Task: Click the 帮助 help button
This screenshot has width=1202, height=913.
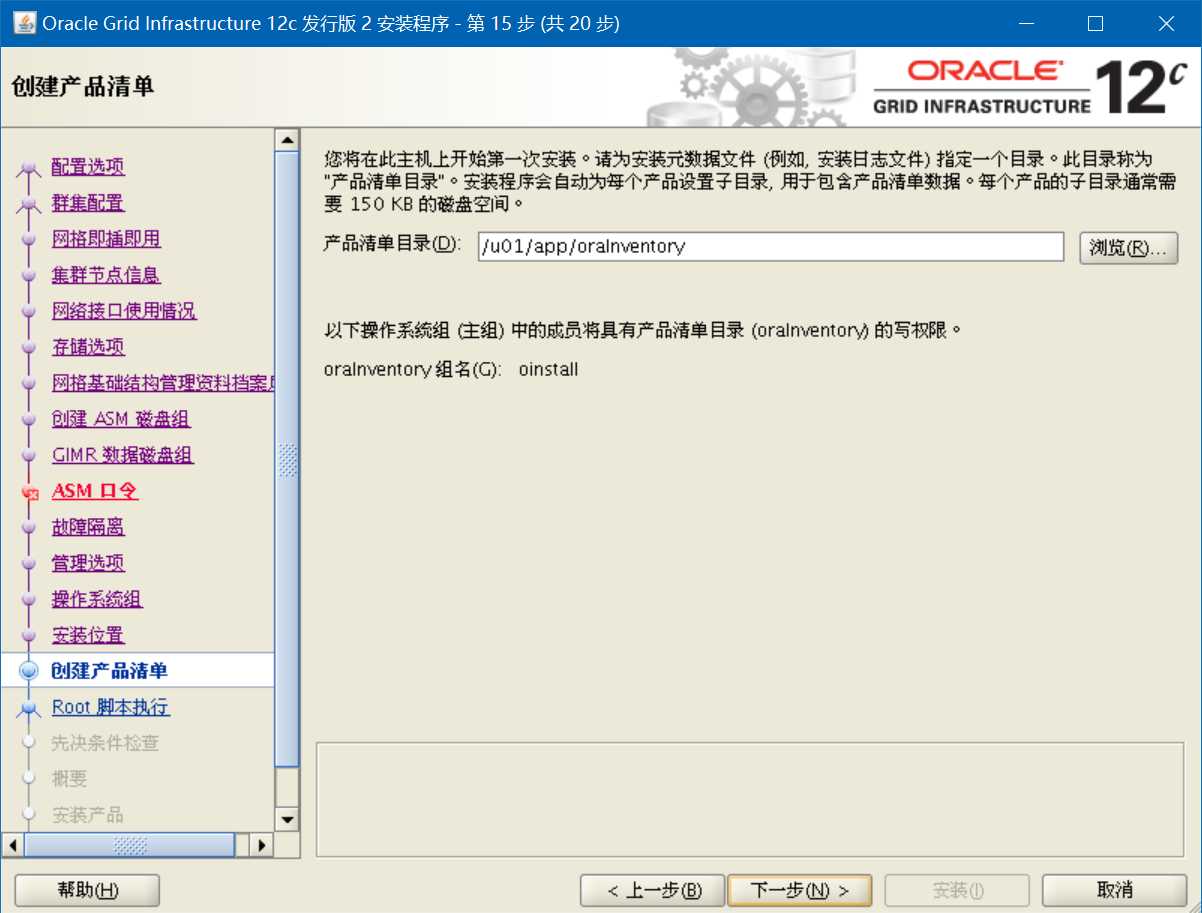Action: [x=88, y=890]
